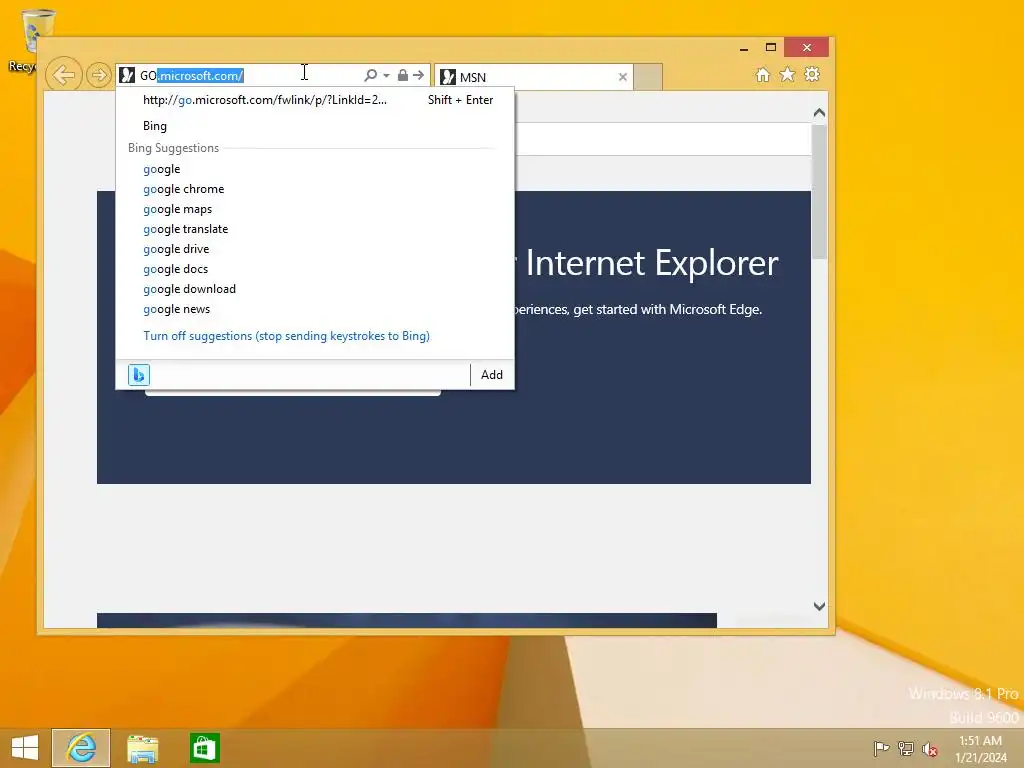Close the Internet Explorer window
This screenshot has height=768, width=1024.
pos(807,48)
